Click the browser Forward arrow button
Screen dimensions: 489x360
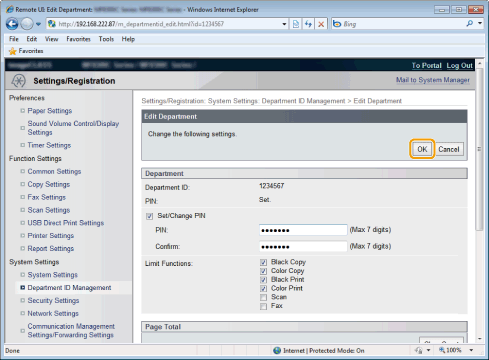(27, 24)
